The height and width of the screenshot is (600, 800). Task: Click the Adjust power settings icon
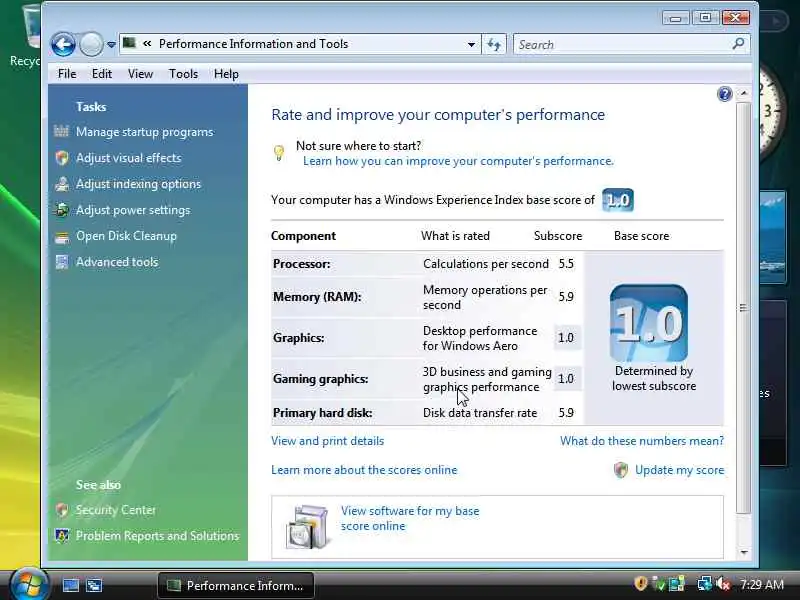[62, 210]
